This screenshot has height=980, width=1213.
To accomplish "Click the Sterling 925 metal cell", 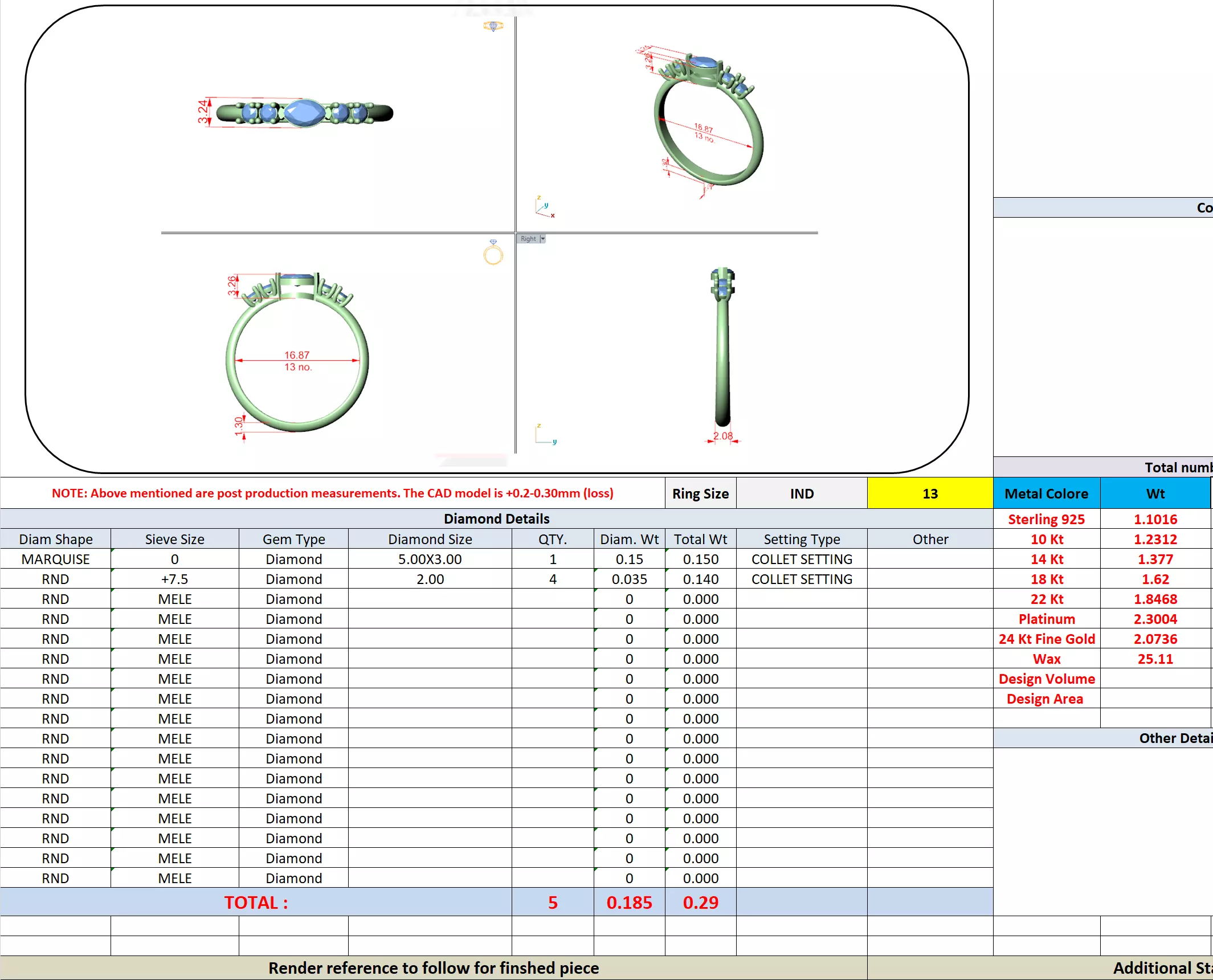I will coord(1046,519).
